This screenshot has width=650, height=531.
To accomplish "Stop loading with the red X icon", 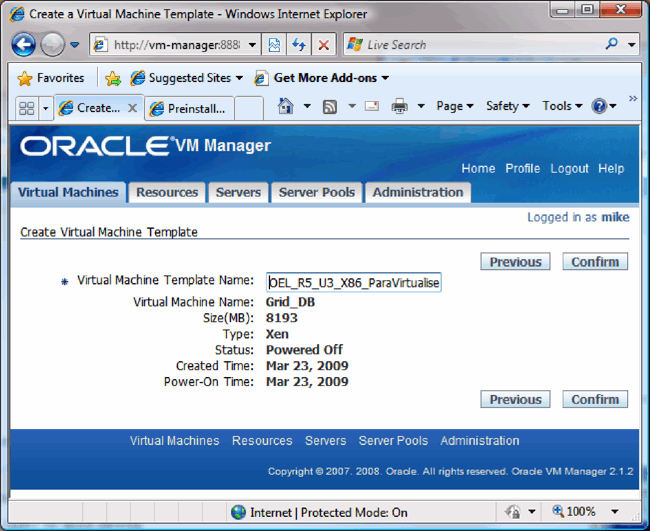I will coord(324,45).
